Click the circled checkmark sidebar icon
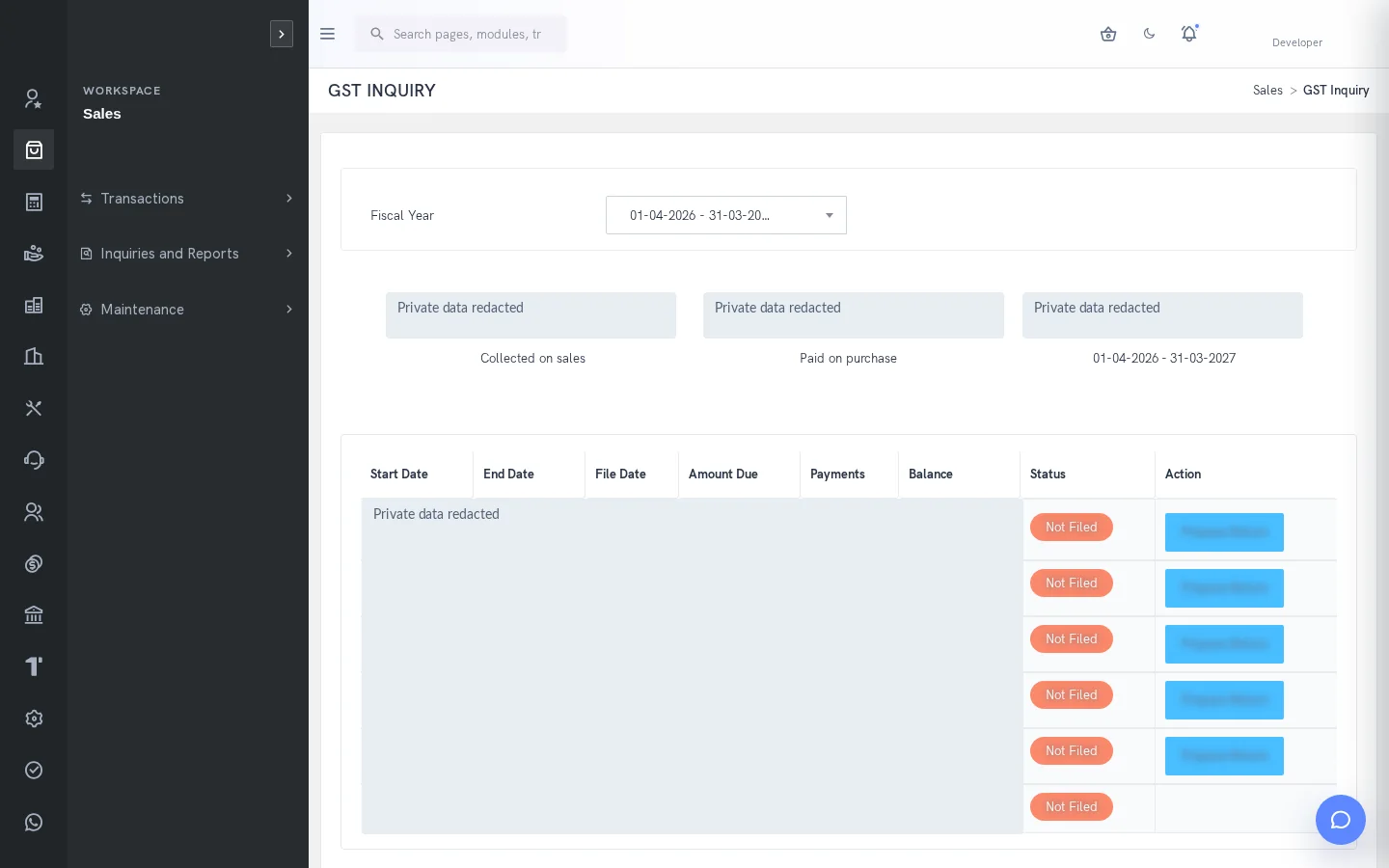The width and height of the screenshot is (1389, 868). click(34, 770)
